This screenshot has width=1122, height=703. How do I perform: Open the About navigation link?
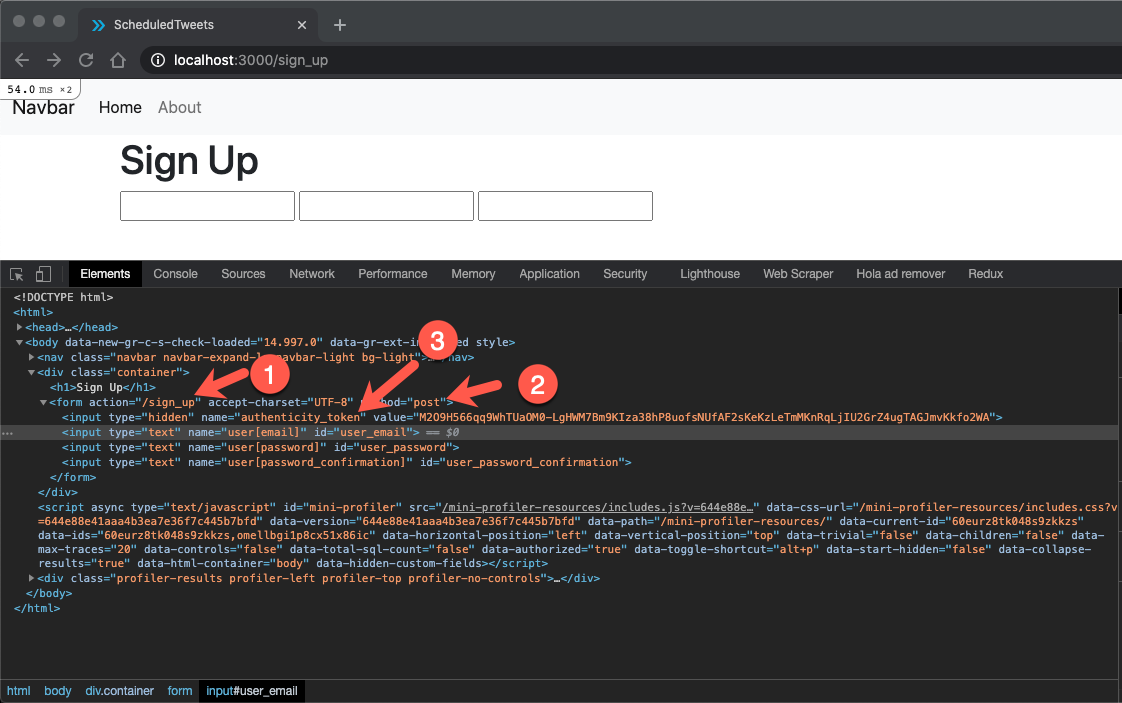[180, 107]
